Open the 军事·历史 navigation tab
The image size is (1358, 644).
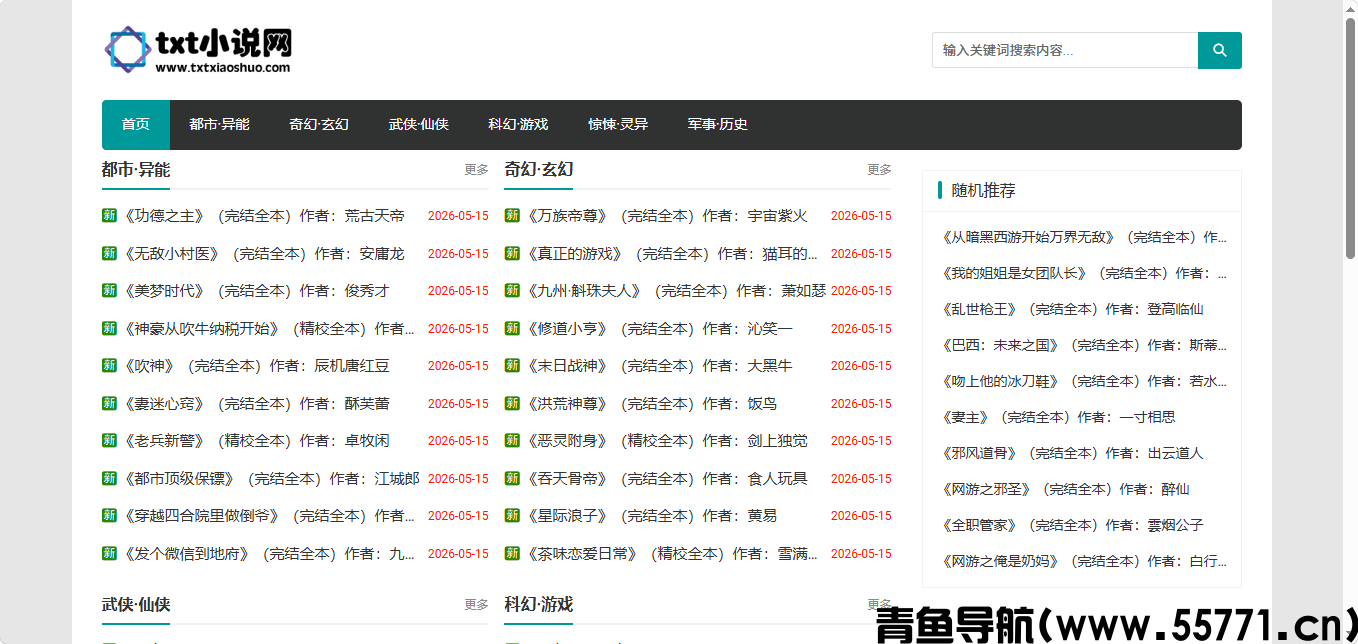coord(718,124)
